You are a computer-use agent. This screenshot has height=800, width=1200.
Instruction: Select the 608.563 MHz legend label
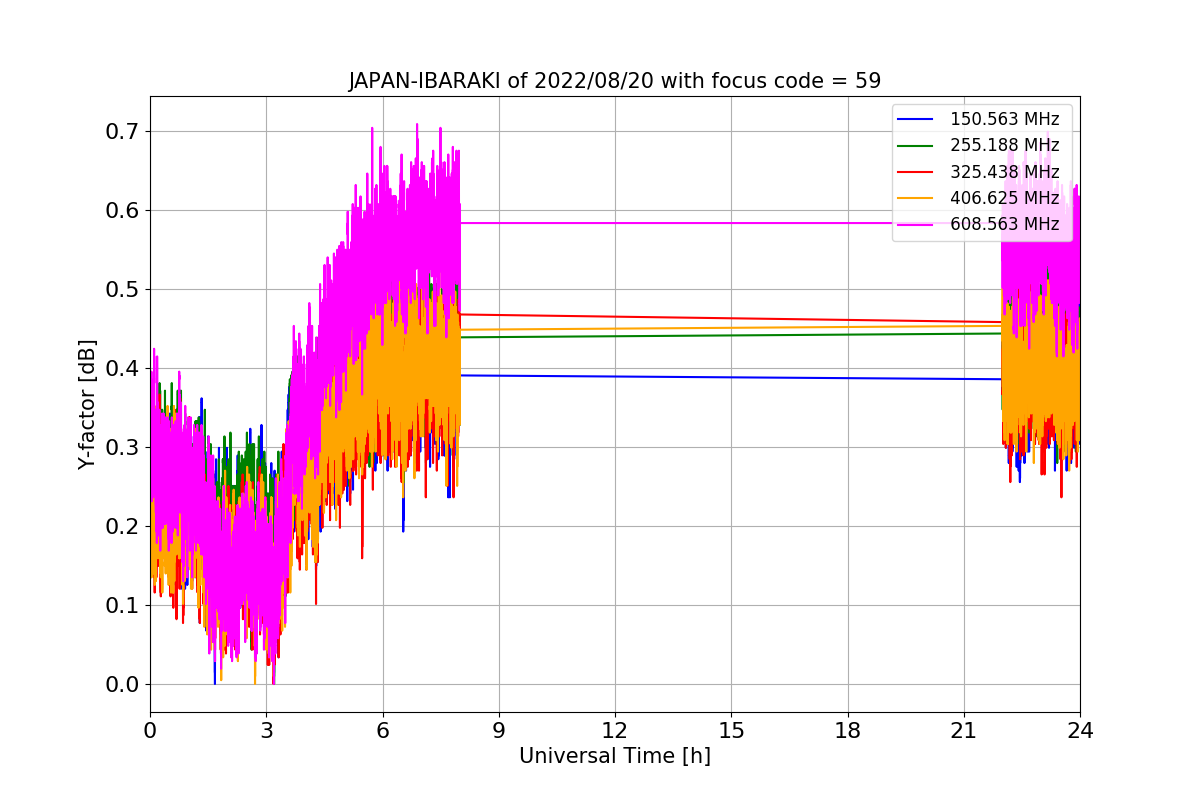[x=1004, y=224]
